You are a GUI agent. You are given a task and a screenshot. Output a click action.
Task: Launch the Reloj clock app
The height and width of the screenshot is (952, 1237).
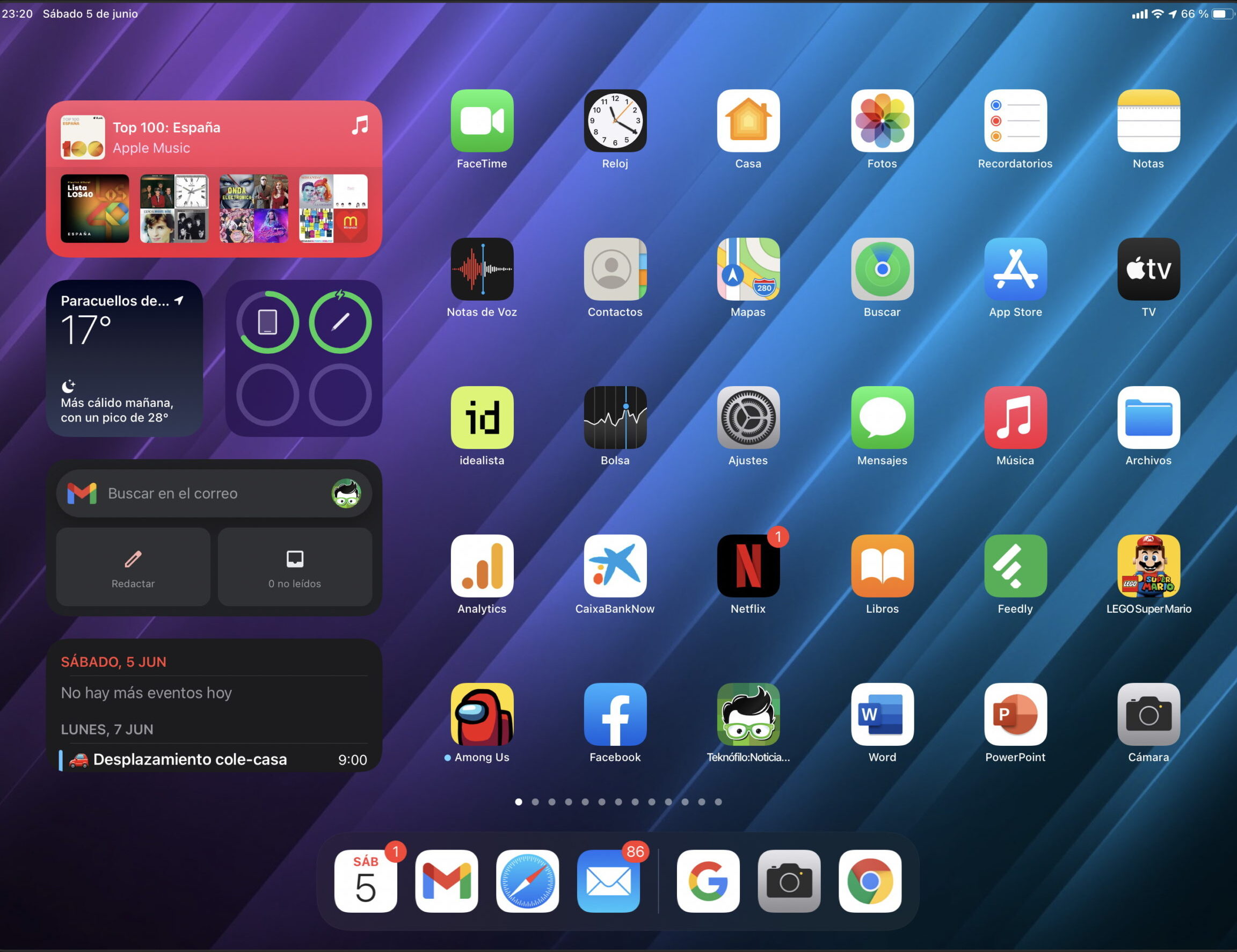[615, 121]
